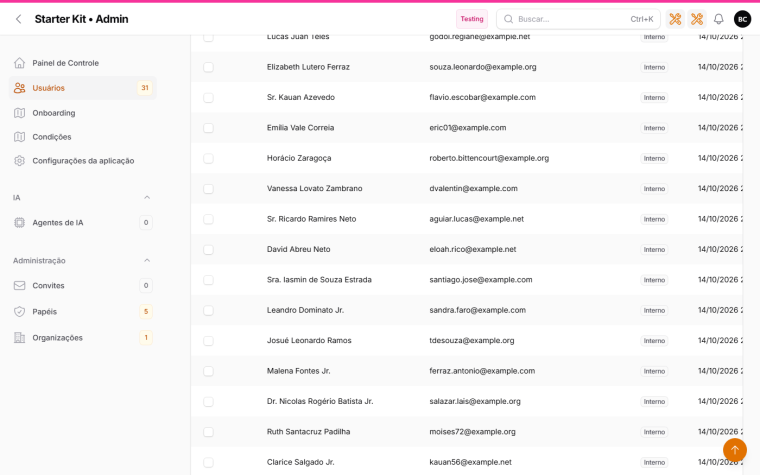Click email aguiar.lucas@example.net
Viewport: 760px width, 475px height.
pyautogui.click(x=476, y=219)
